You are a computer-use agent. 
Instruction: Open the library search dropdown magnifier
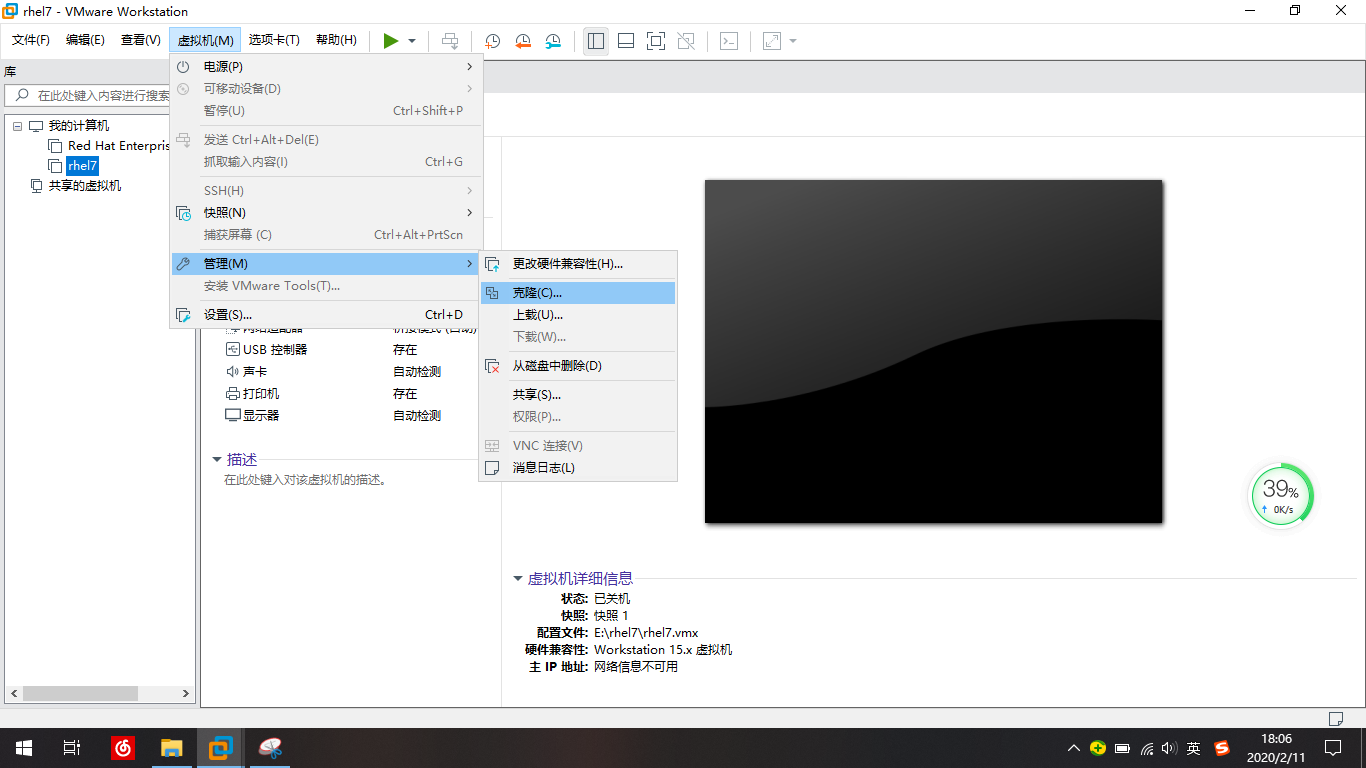click(x=22, y=96)
